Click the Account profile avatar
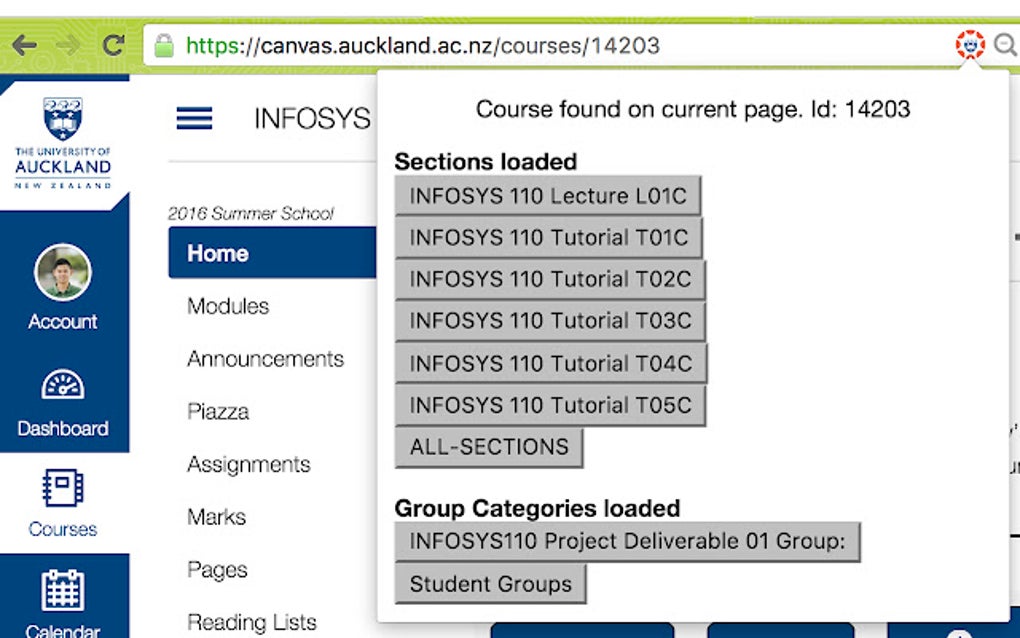 click(x=63, y=272)
